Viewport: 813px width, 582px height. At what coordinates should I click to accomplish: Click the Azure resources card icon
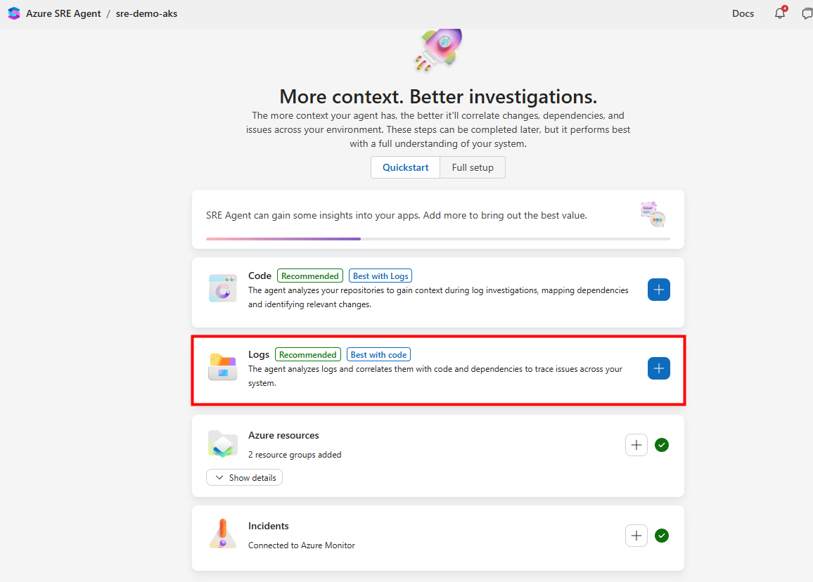pyautogui.click(x=222, y=444)
